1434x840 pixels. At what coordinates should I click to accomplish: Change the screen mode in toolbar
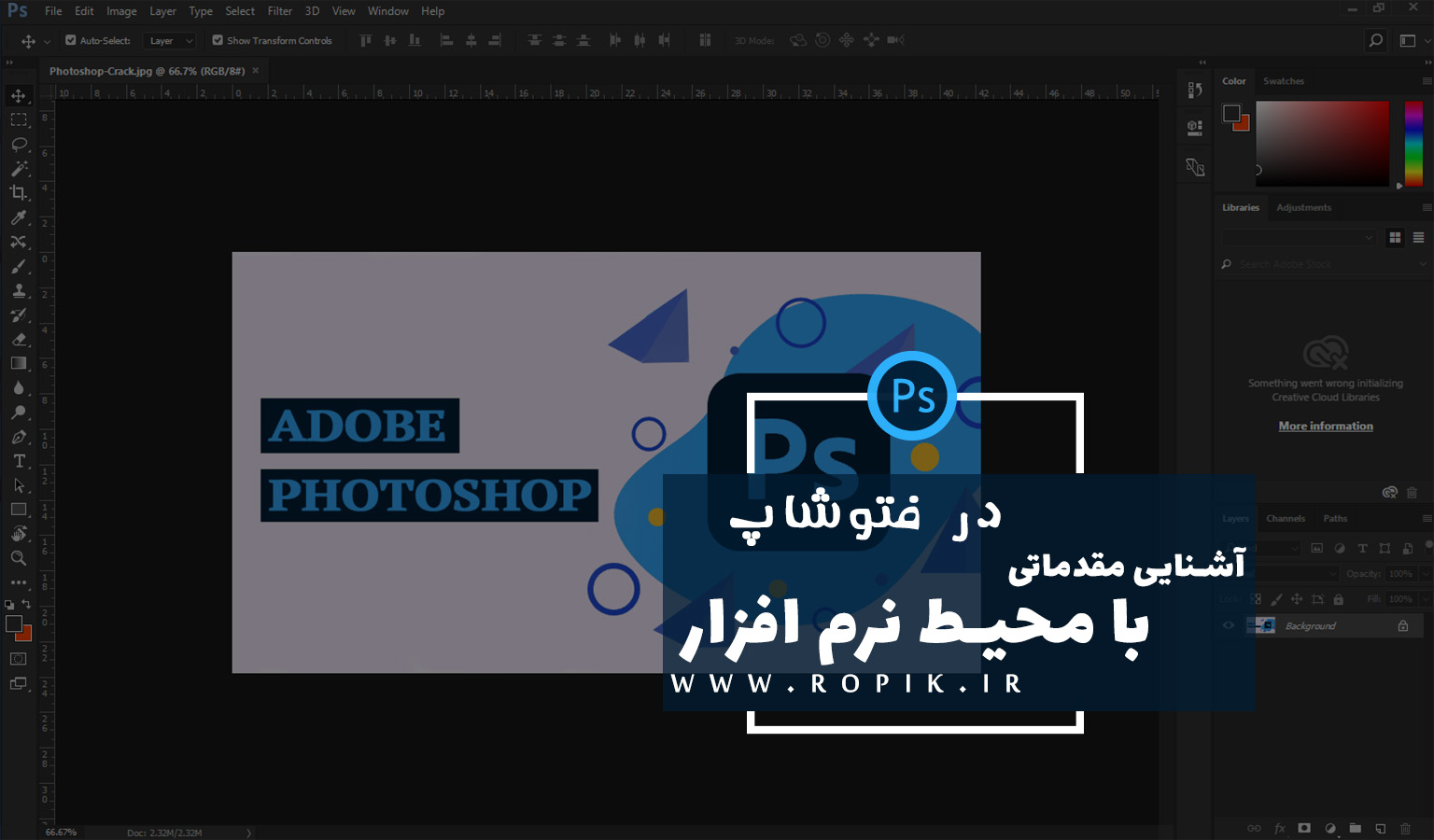(19, 684)
